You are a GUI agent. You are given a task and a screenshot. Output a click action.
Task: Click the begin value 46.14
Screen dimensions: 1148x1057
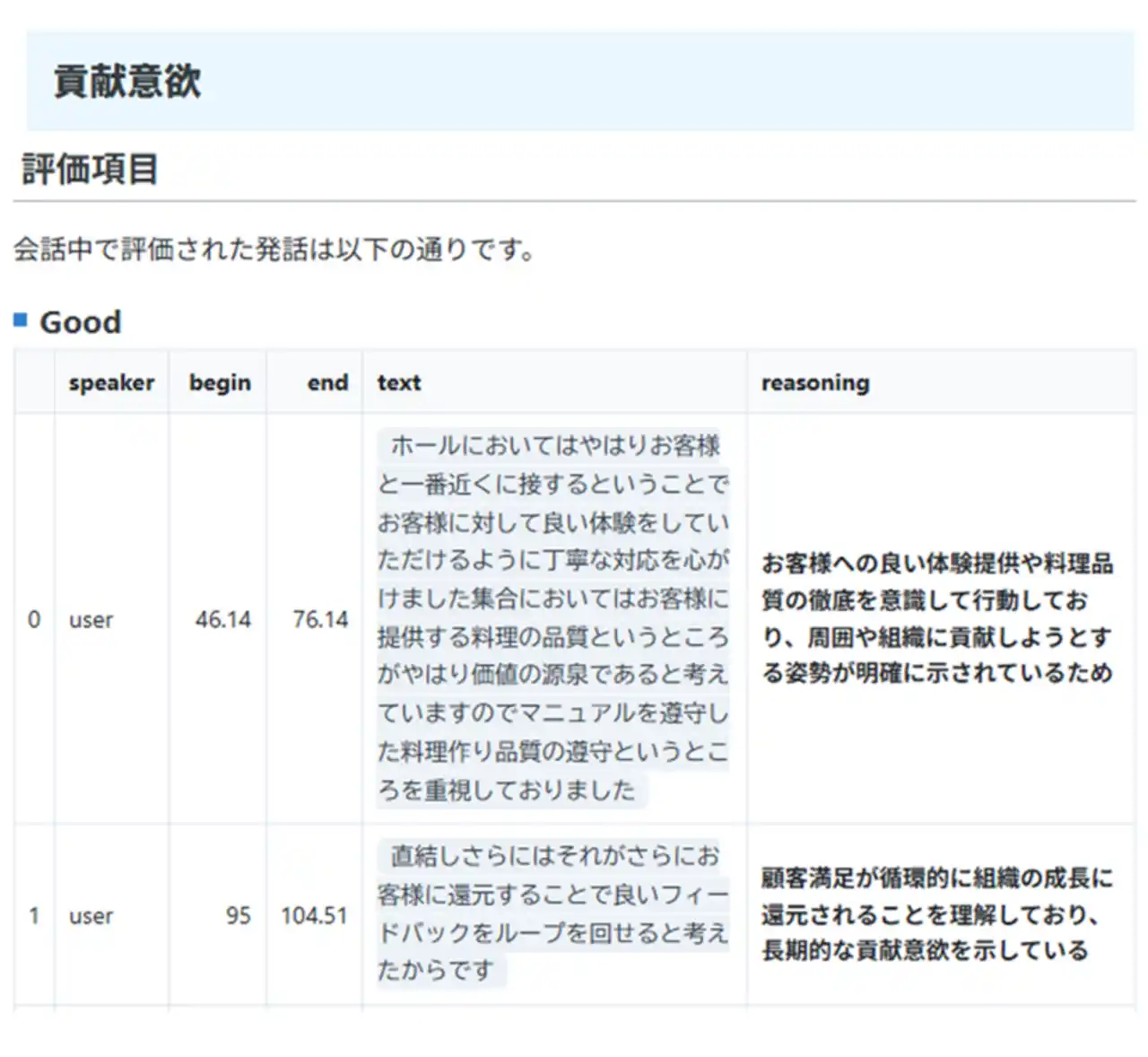[223, 619]
